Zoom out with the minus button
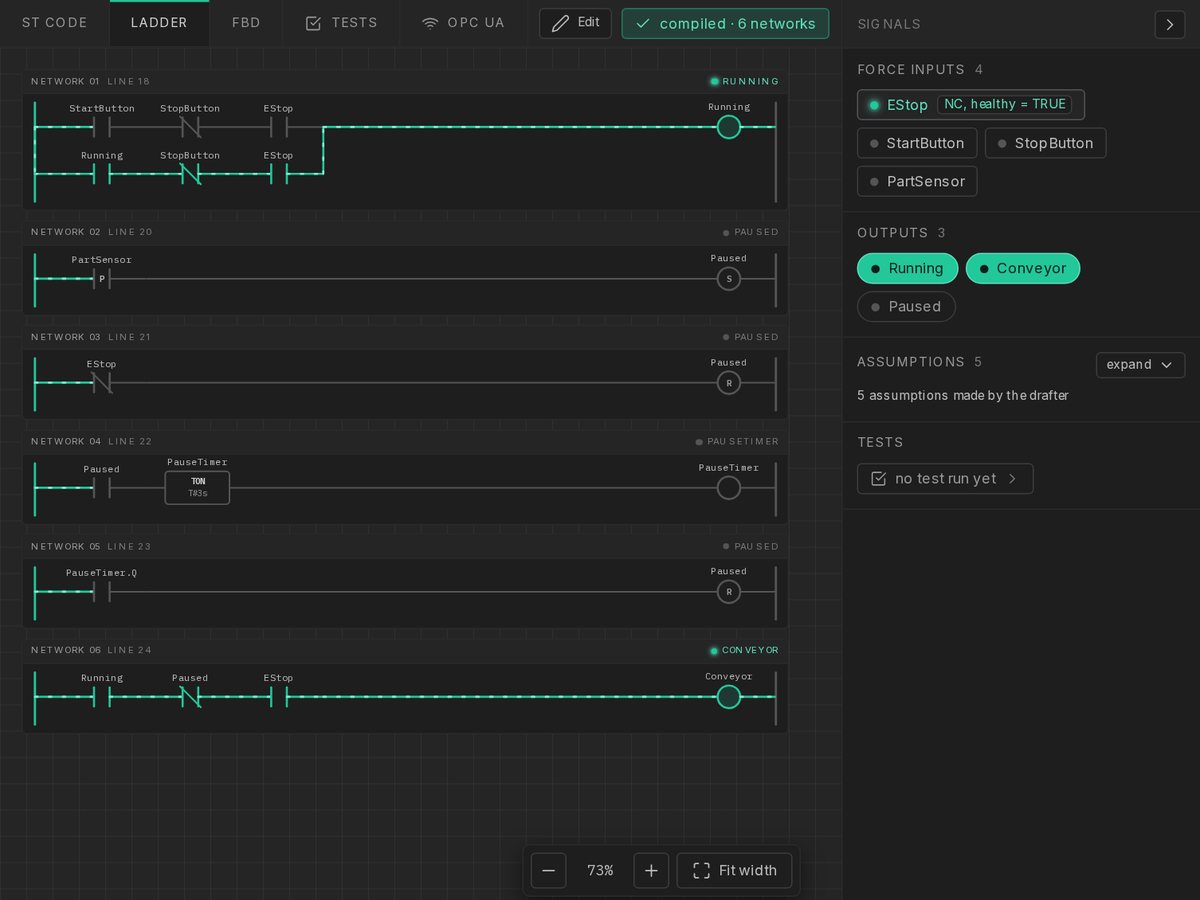The image size is (1200, 900). [548, 870]
